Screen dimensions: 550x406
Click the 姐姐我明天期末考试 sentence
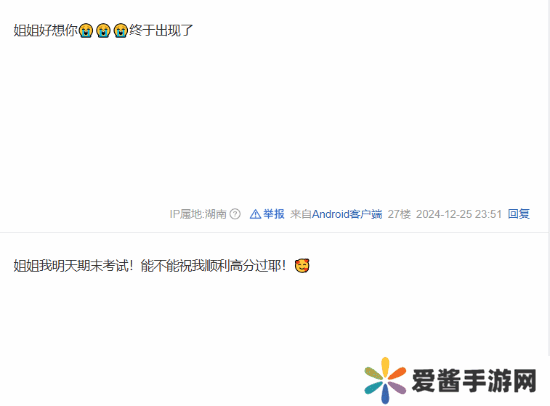73,266
